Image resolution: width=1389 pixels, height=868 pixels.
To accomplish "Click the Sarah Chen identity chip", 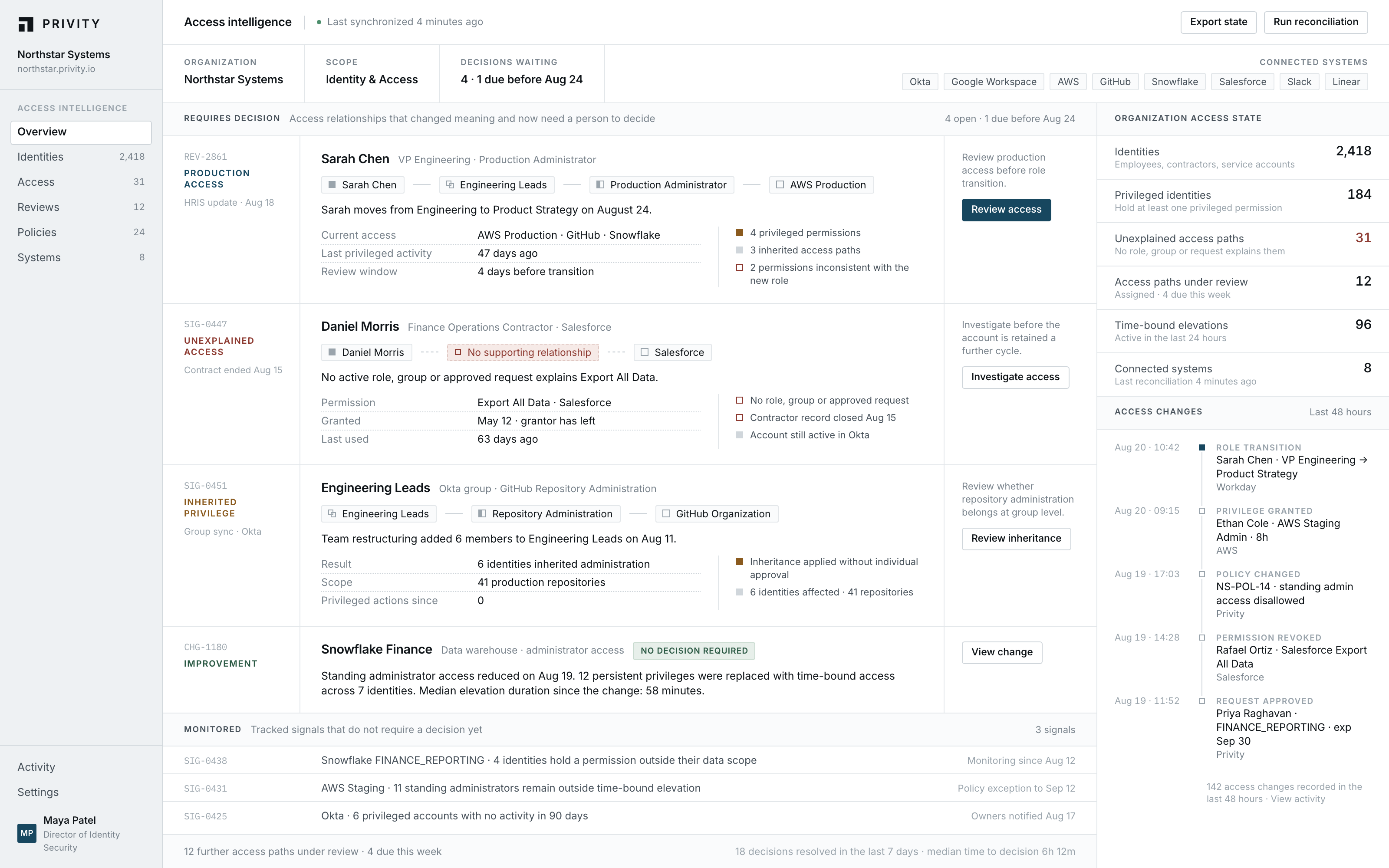I will coord(363,185).
